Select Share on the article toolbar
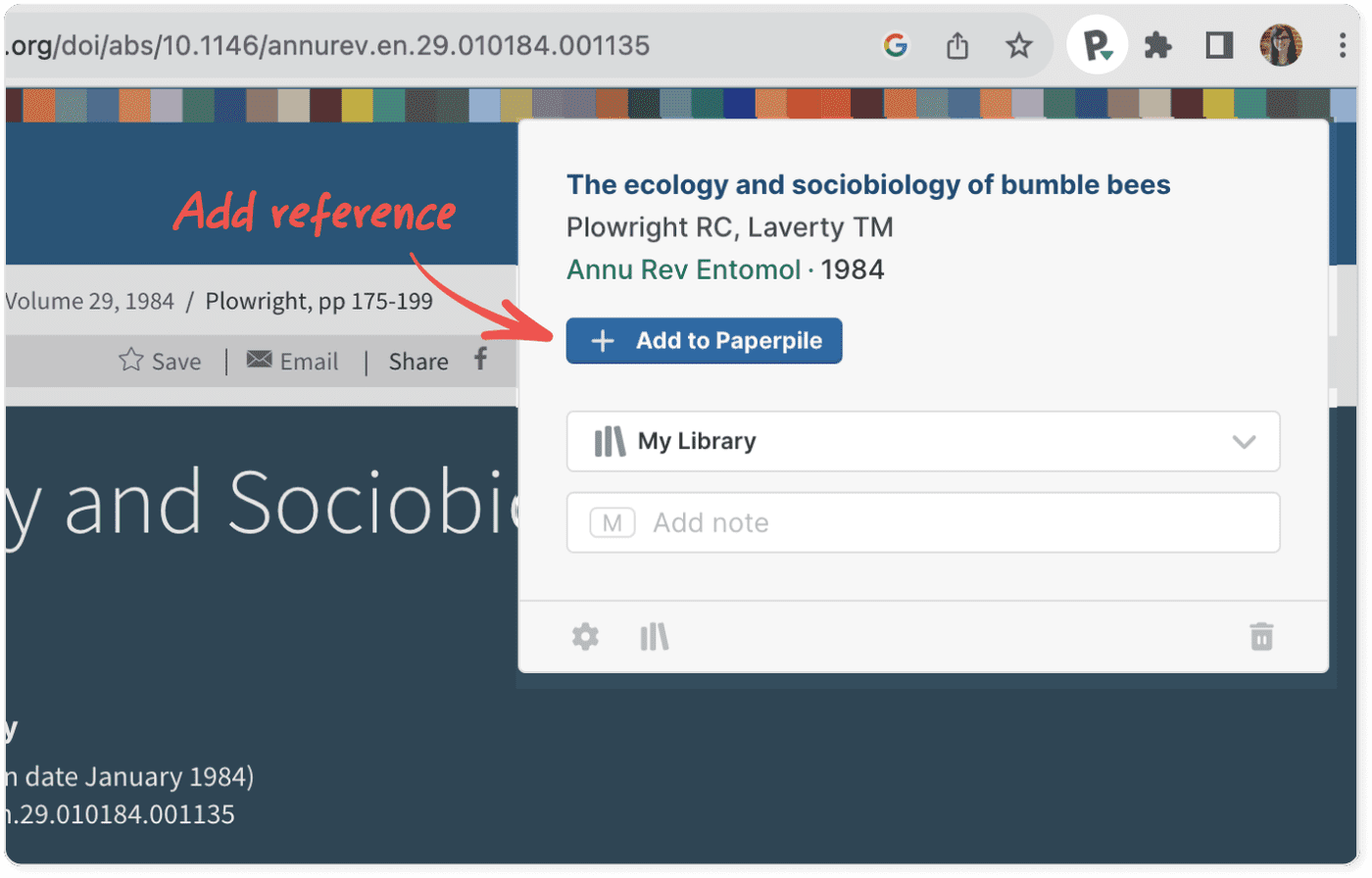 tap(418, 362)
